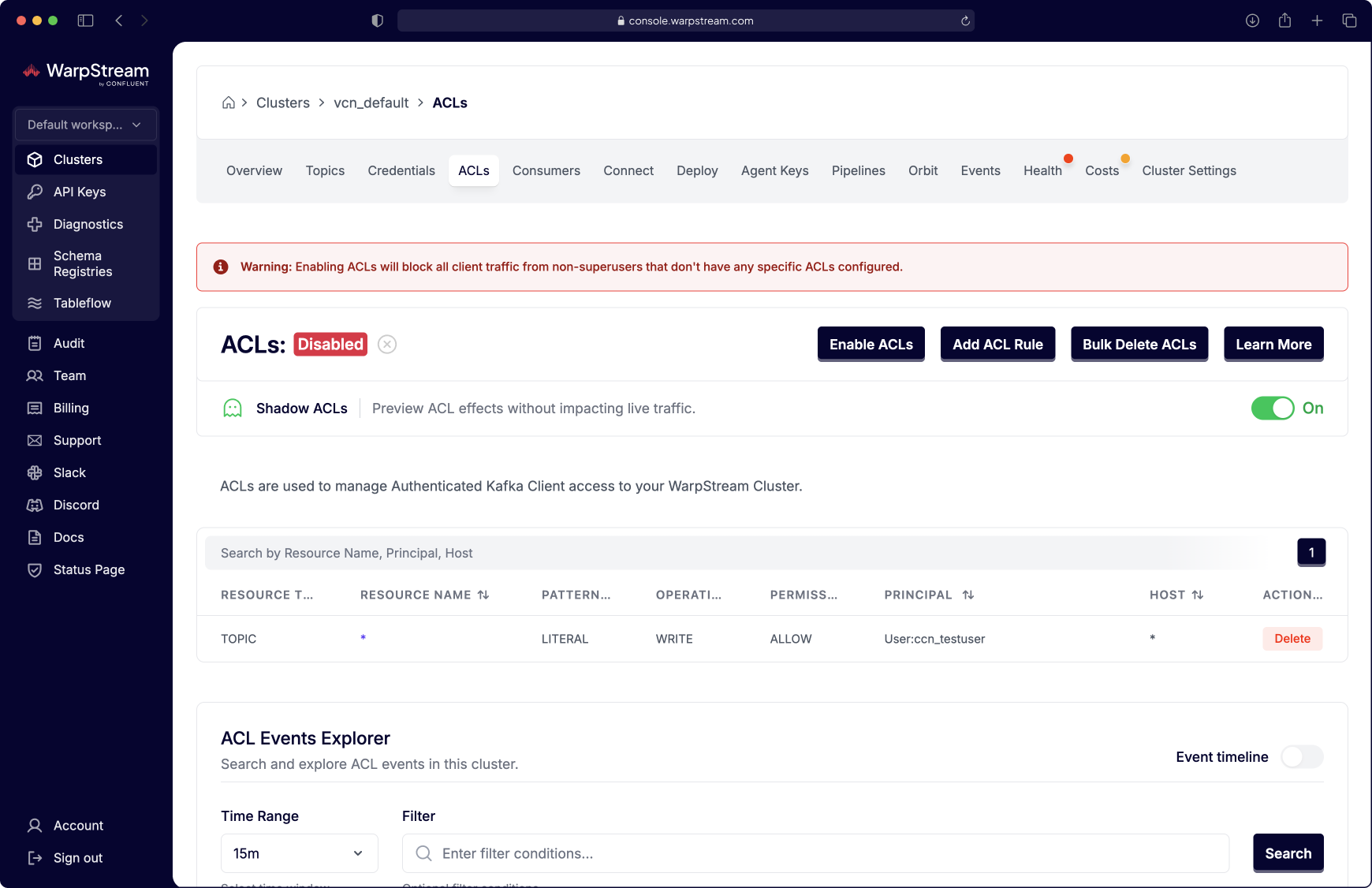1372x888 pixels.
Task: Open the Costs tab
Action: 1102,170
